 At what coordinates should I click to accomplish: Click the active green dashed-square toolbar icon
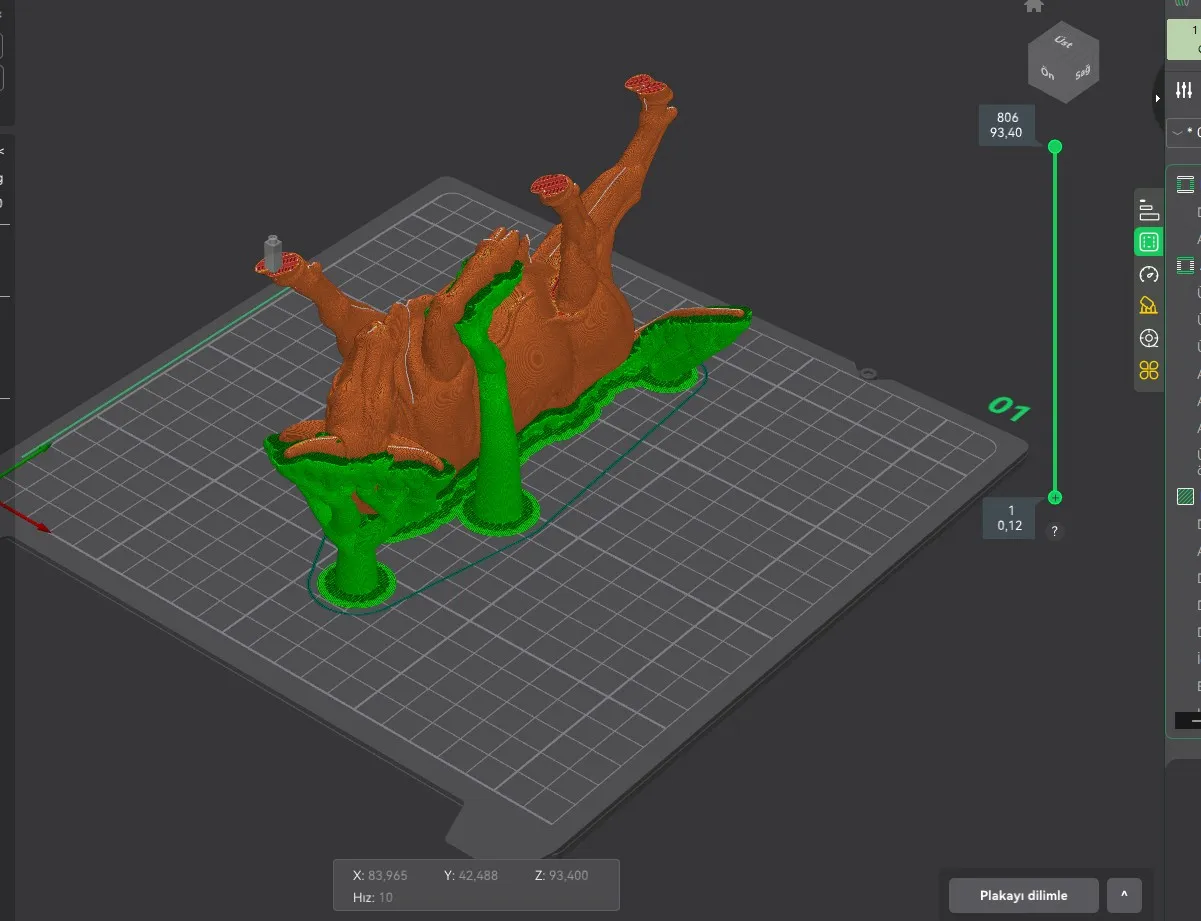(x=1149, y=242)
